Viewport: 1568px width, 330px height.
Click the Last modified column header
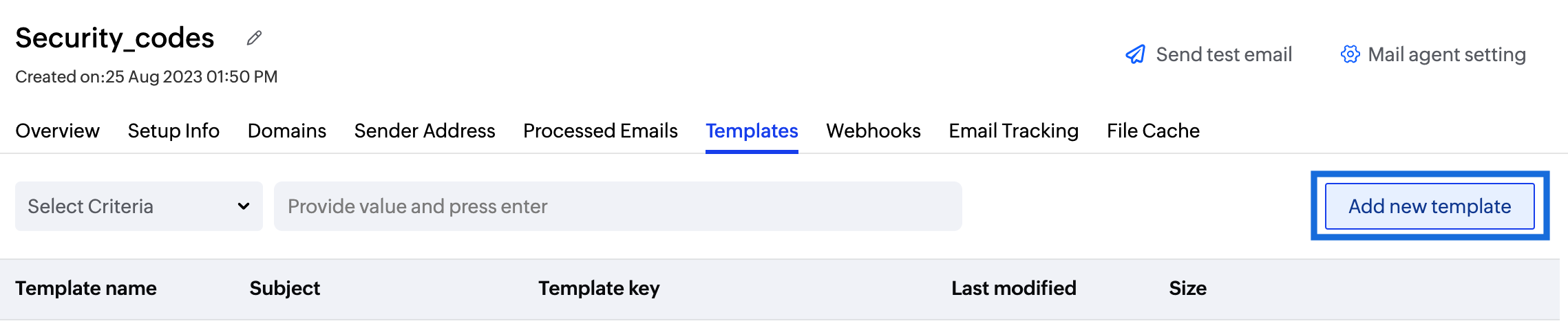point(1013,288)
